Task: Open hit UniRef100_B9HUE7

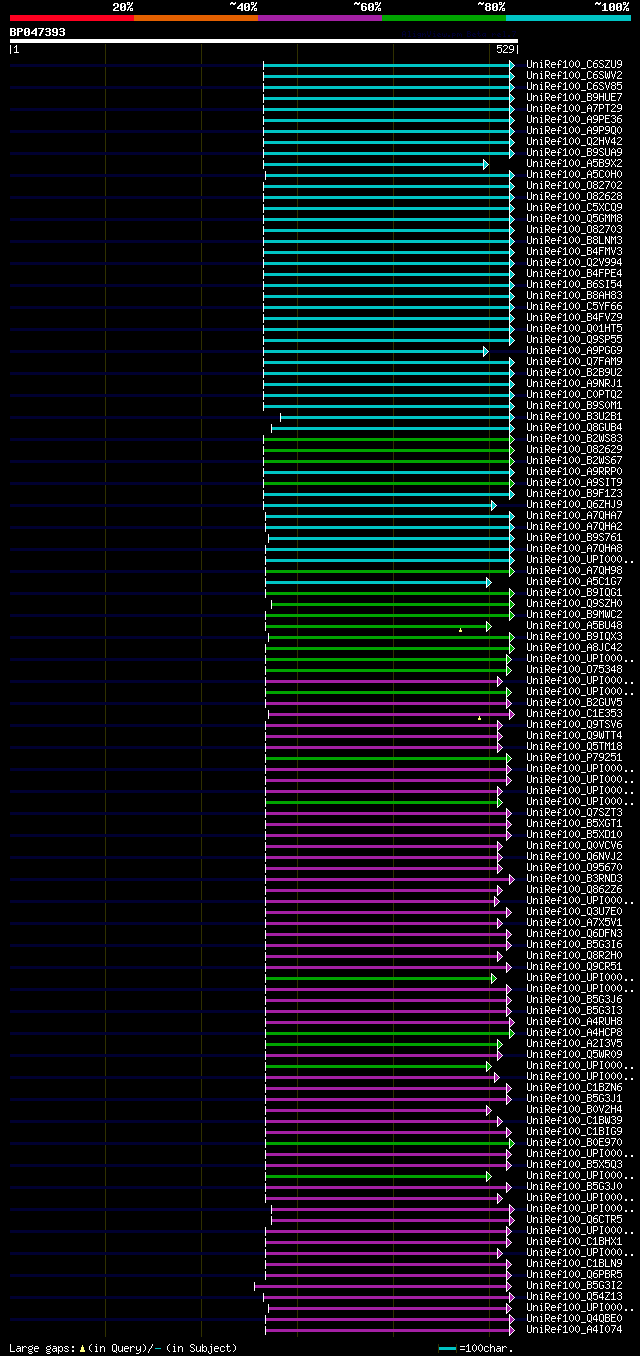Action: coord(574,97)
